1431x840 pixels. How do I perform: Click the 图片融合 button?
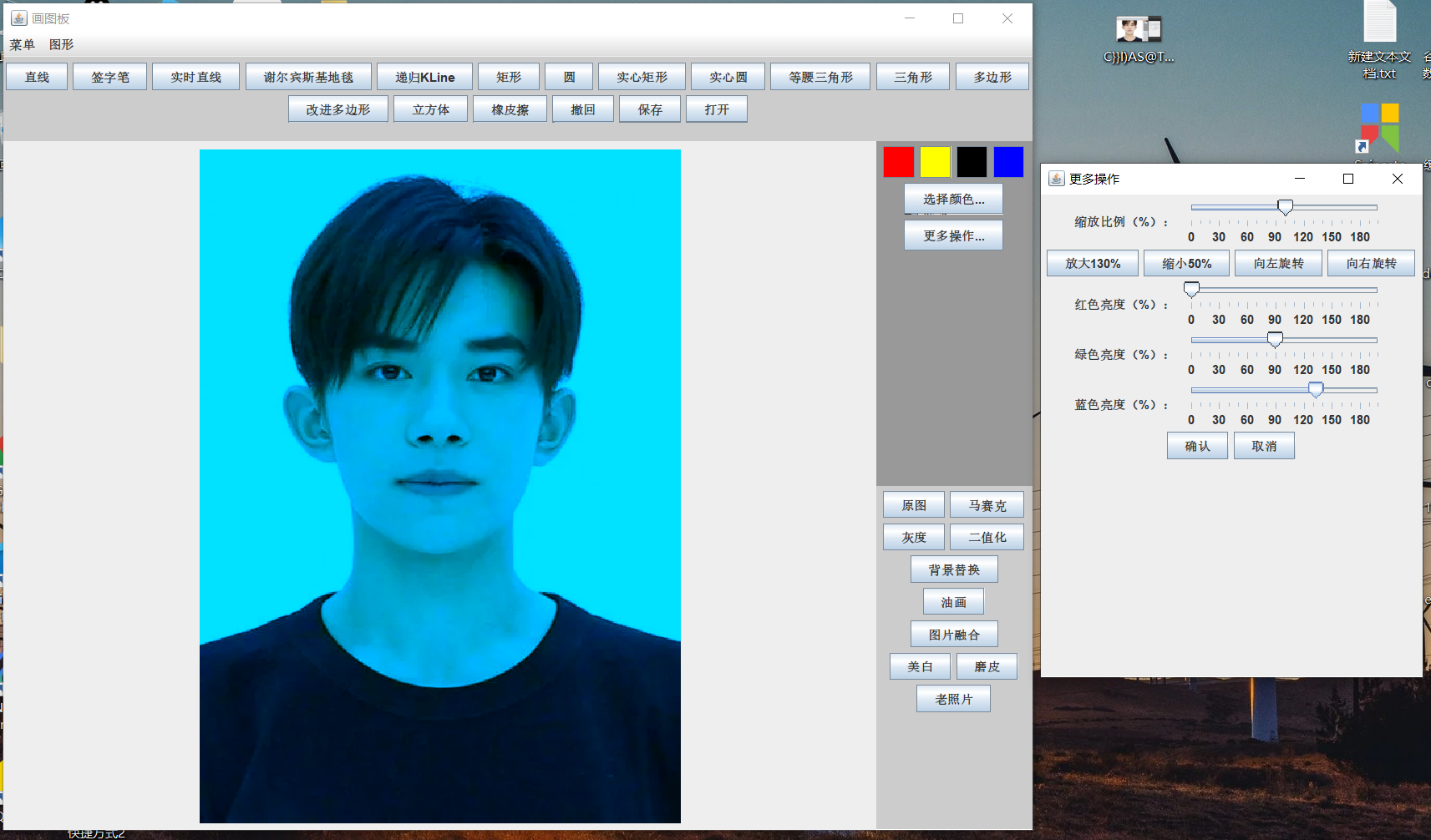(954, 635)
